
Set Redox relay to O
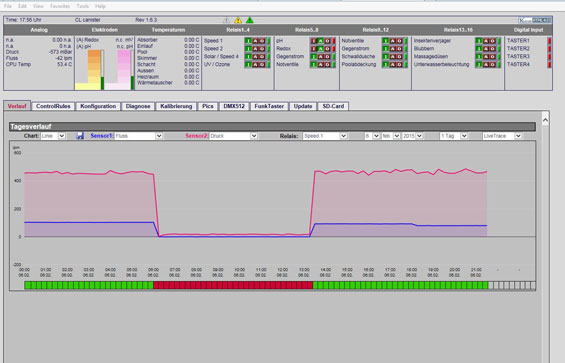tap(327, 49)
